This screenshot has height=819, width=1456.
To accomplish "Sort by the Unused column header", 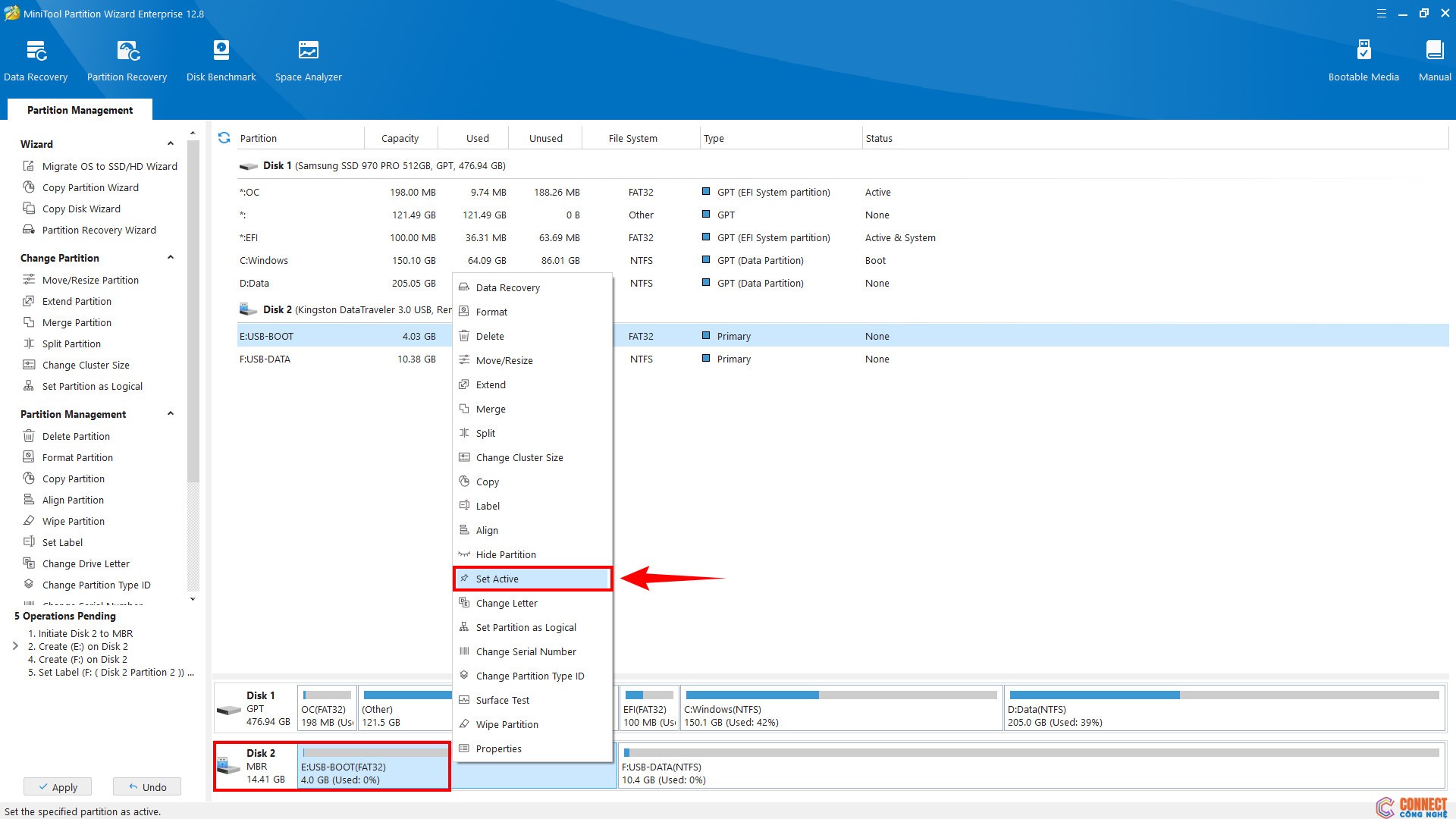I will pos(545,138).
